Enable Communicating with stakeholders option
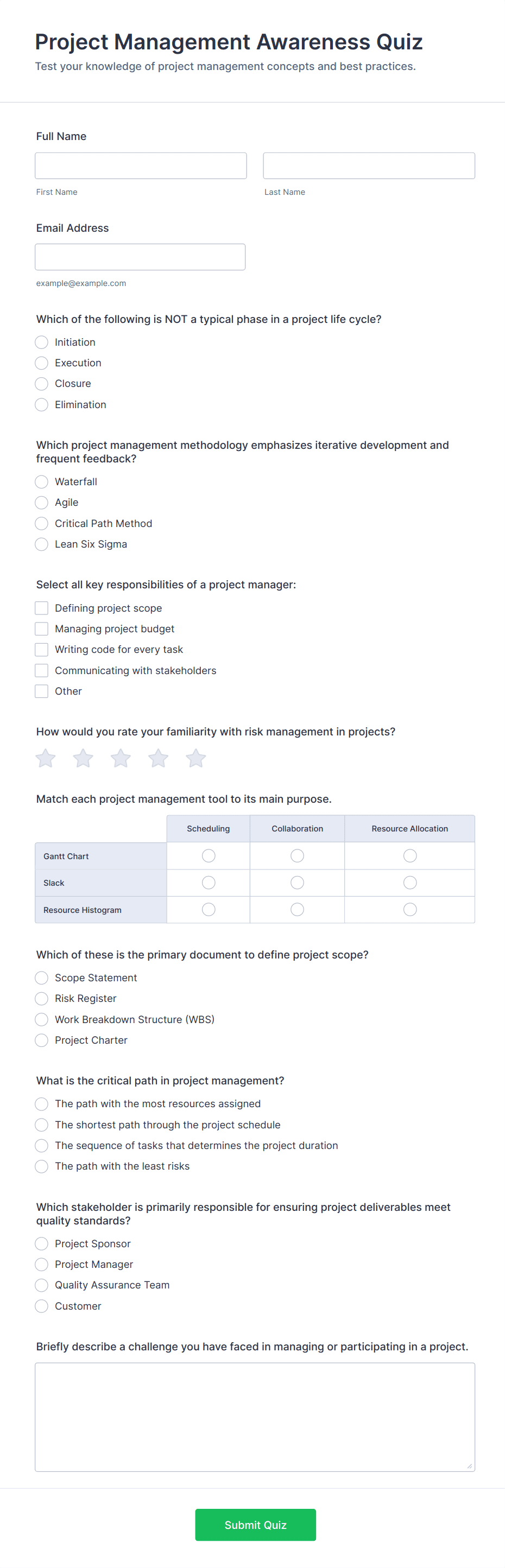This screenshot has width=505, height=1568. point(41,670)
